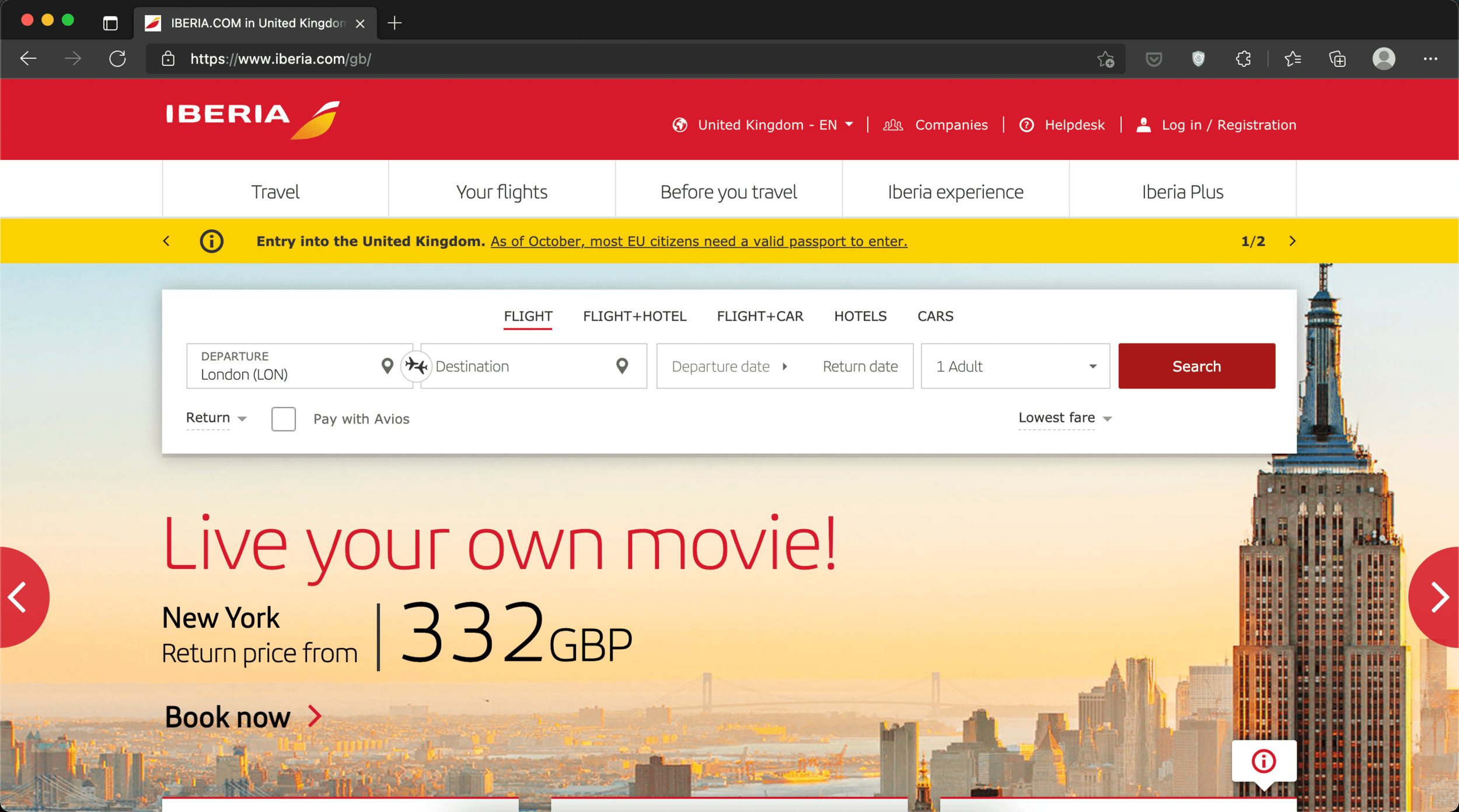This screenshot has height=812, width=1459.
Task: Open browser extensions puzzle icon
Action: point(1243,59)
